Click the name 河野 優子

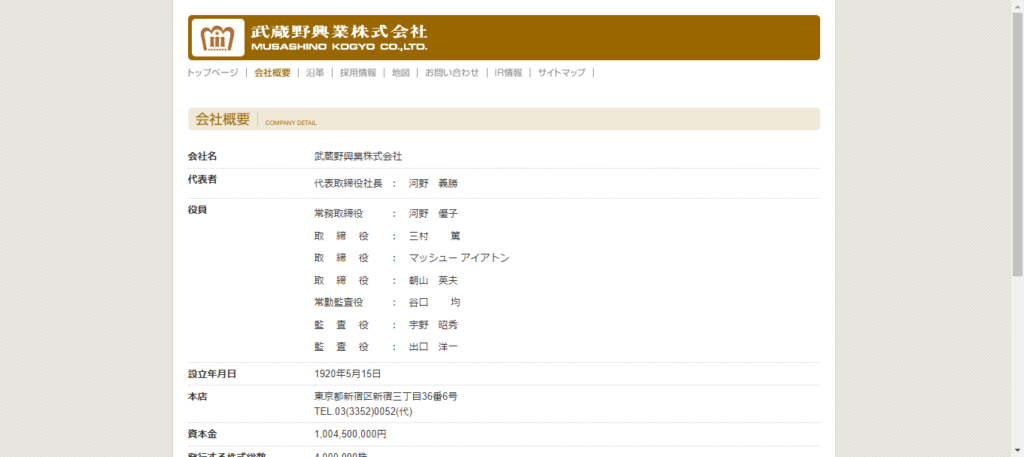tap(434, 214)
